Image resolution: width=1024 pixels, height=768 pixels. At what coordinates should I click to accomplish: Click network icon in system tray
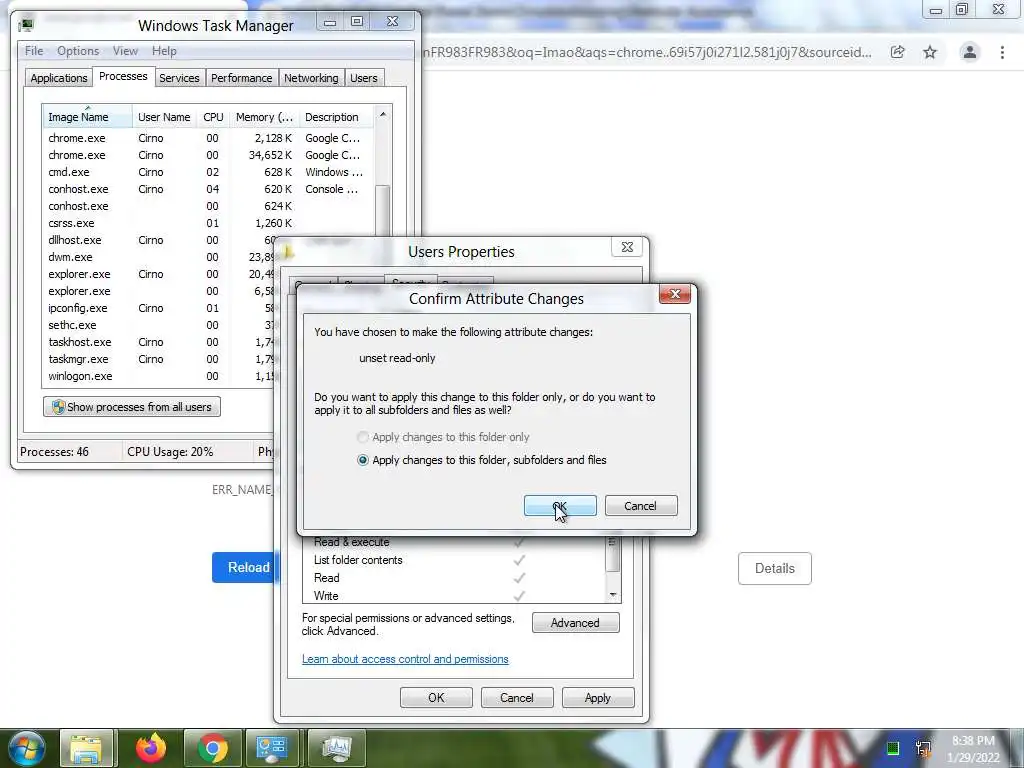pyautogui.click(x=923, y=748)
